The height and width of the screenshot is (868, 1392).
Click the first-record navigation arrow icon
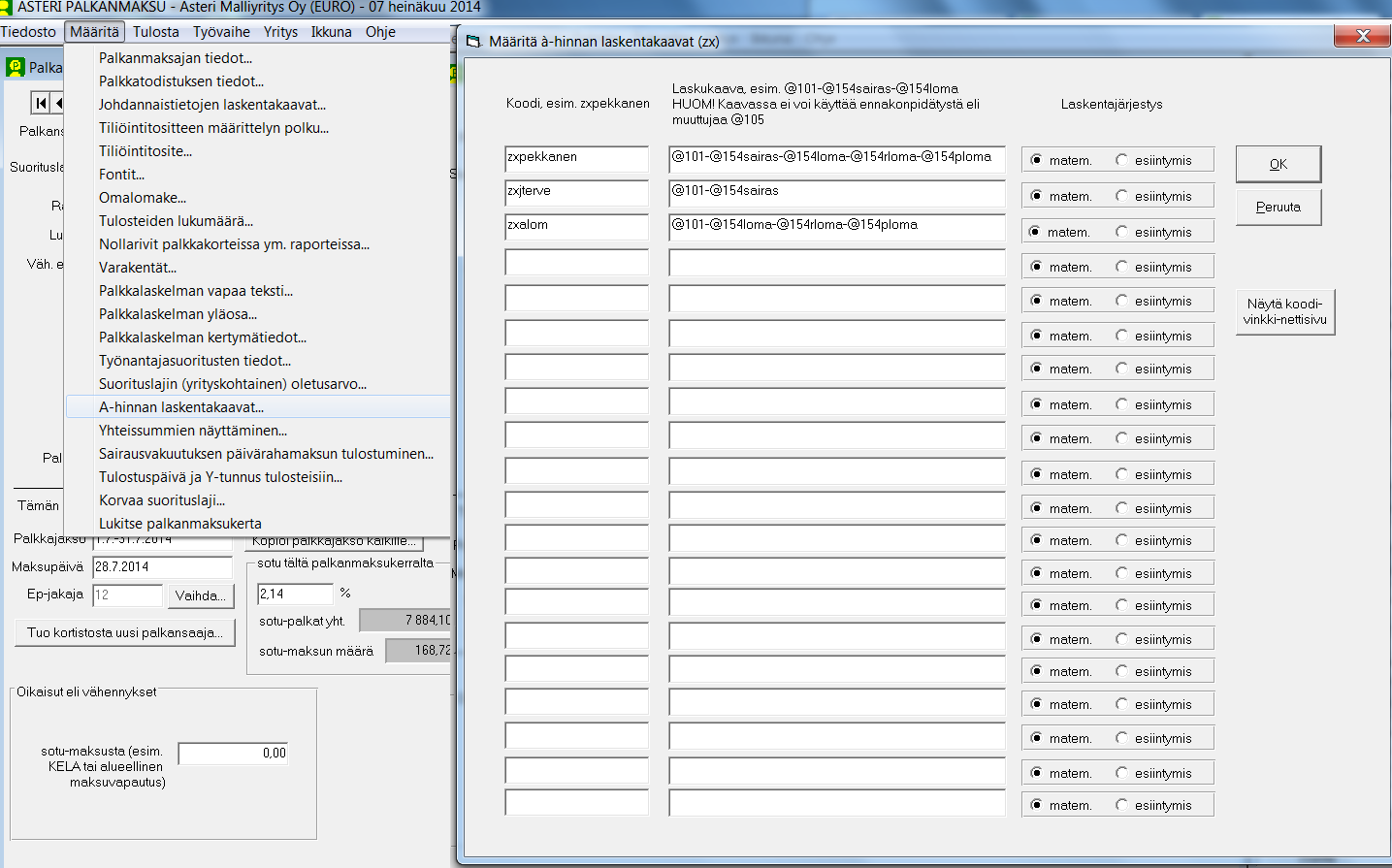coord(41,103)
